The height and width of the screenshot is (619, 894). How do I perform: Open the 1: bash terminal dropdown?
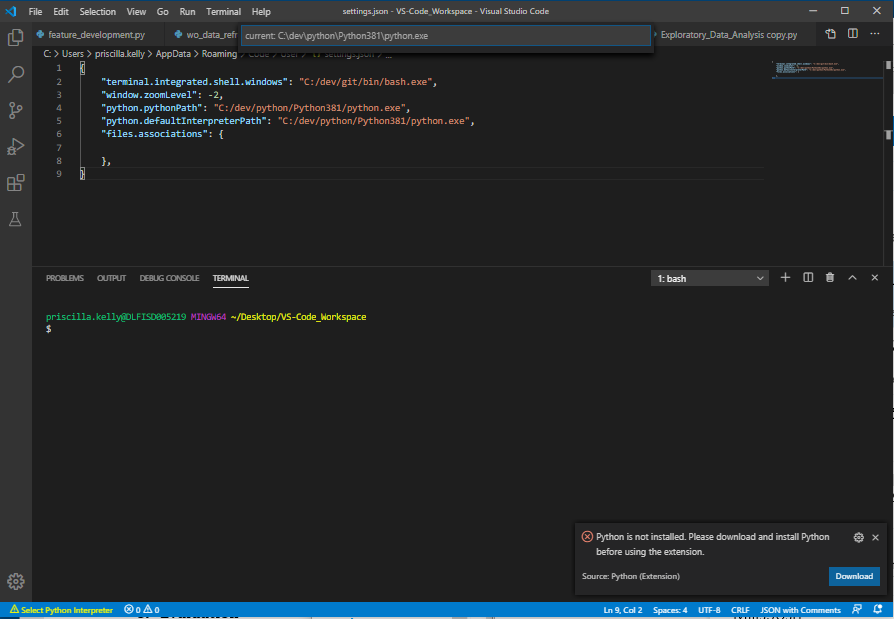[709, 277]
